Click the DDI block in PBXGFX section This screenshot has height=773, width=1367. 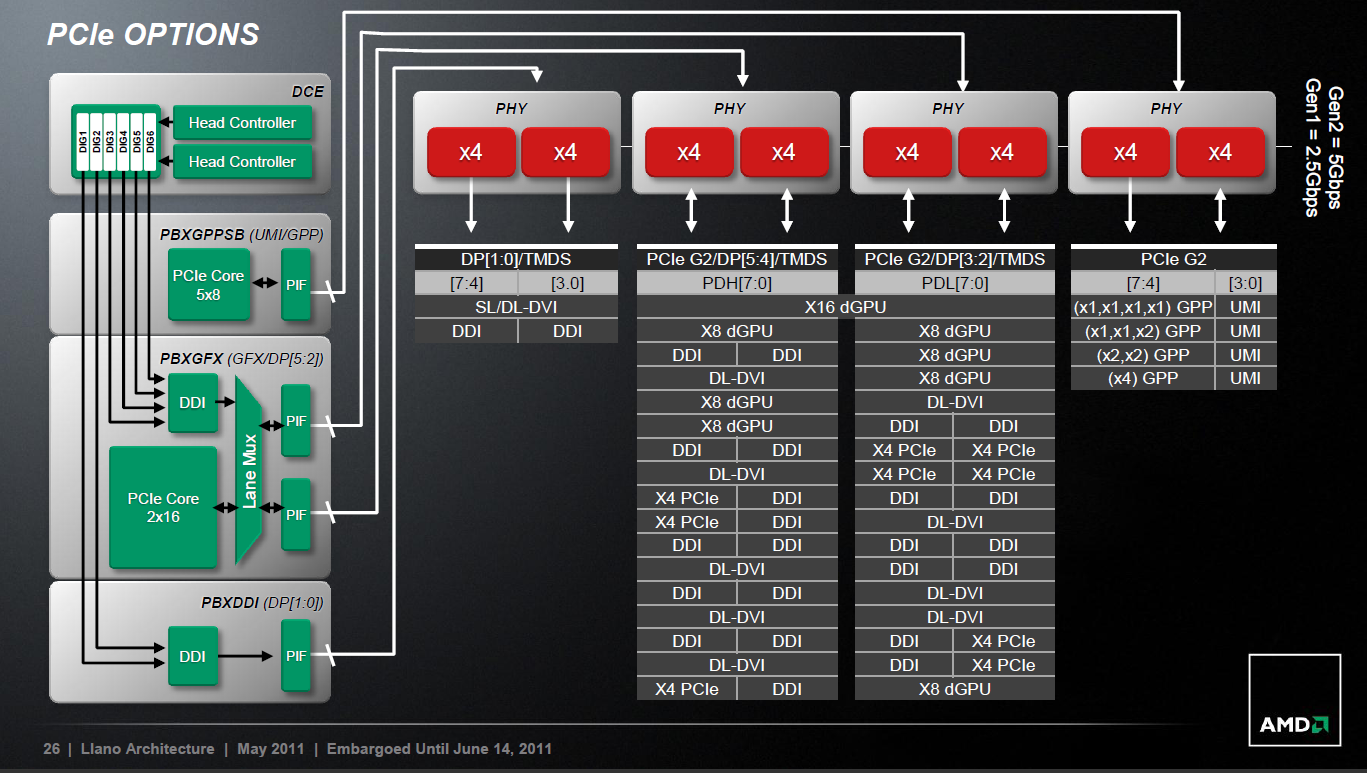[193, 402]
